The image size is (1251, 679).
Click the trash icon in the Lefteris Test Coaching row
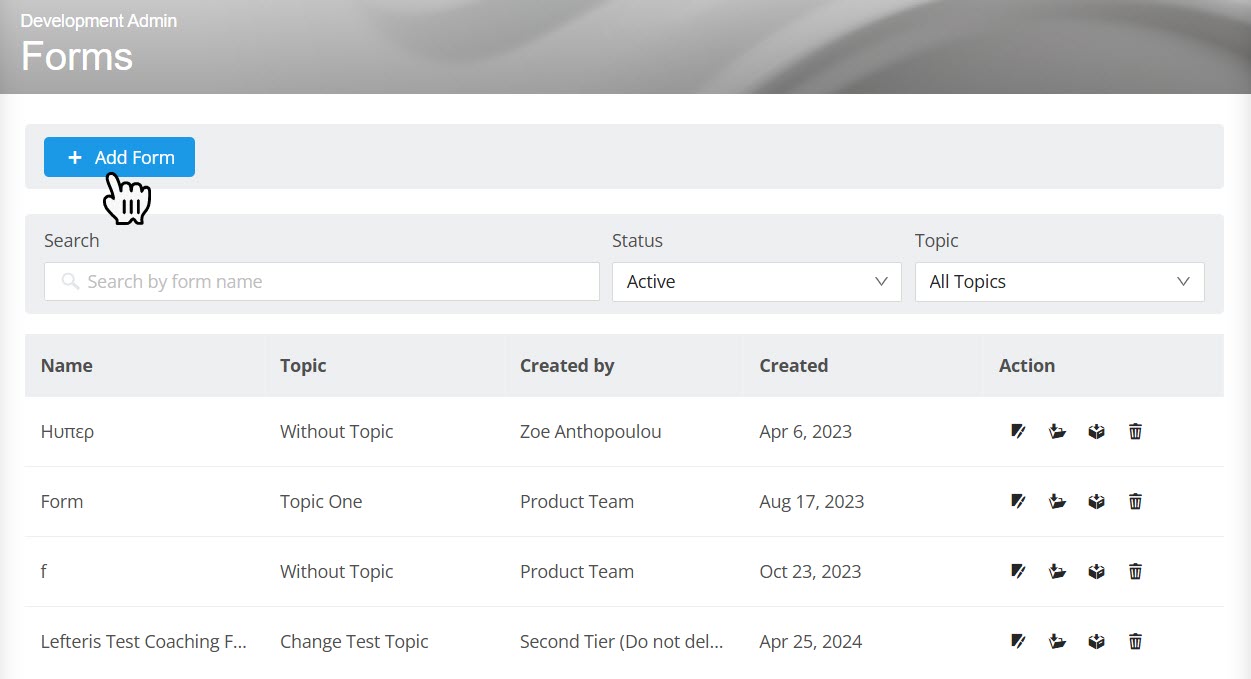click(1135, 642)
